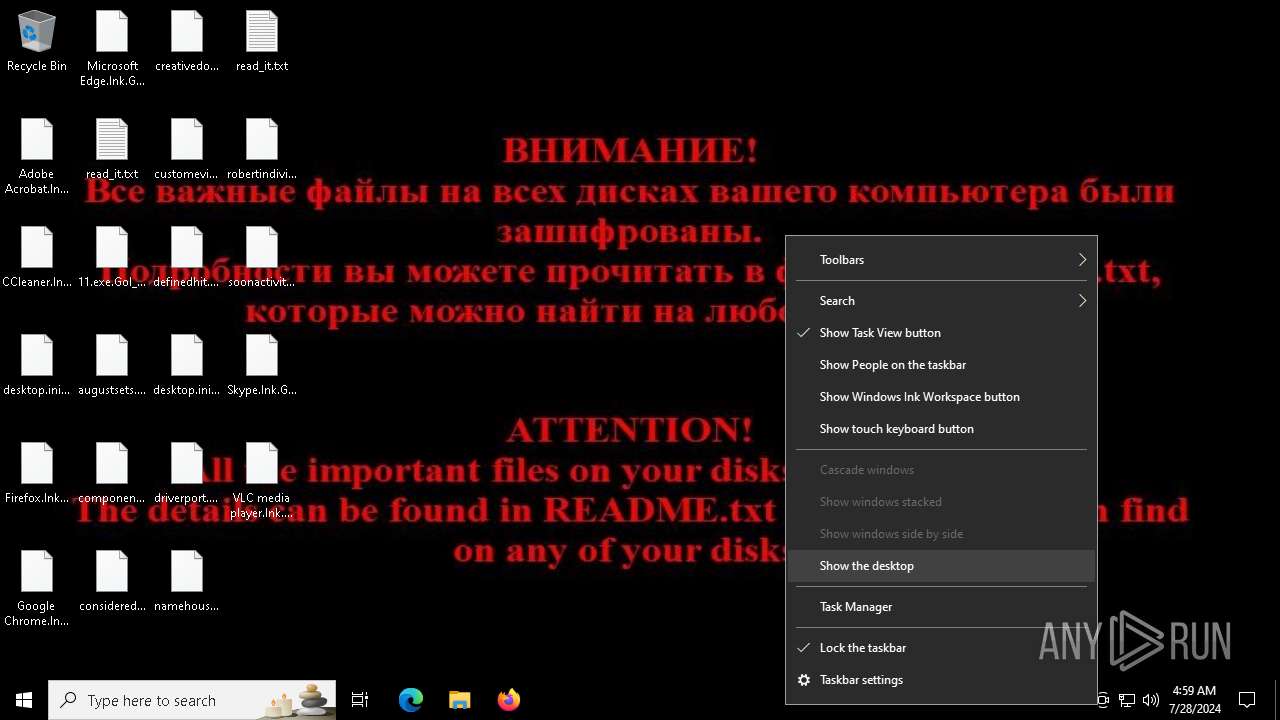Select the definedhit... desktop file

click(187, 258)
